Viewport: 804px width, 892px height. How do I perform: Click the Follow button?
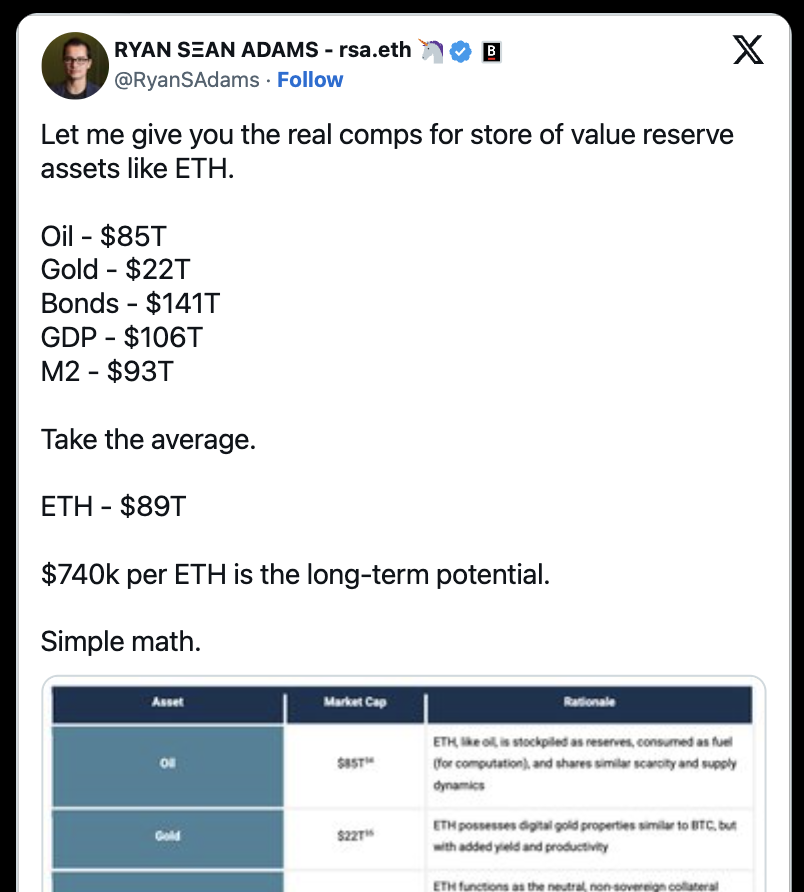click(310, 80)
